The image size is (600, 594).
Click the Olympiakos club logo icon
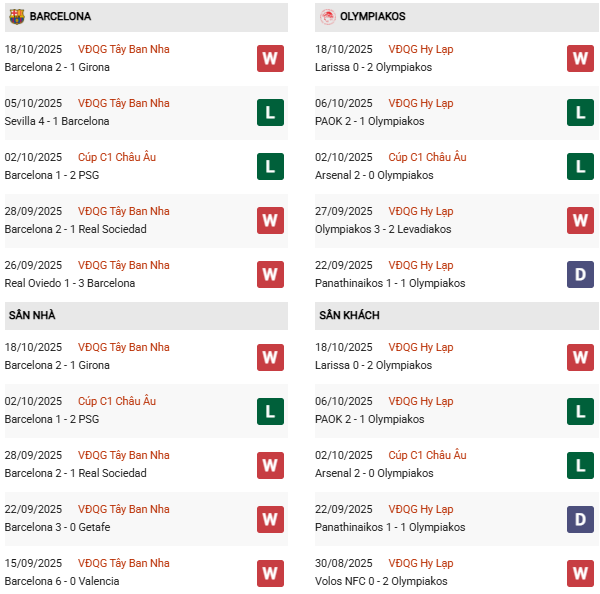pos(326,16)
